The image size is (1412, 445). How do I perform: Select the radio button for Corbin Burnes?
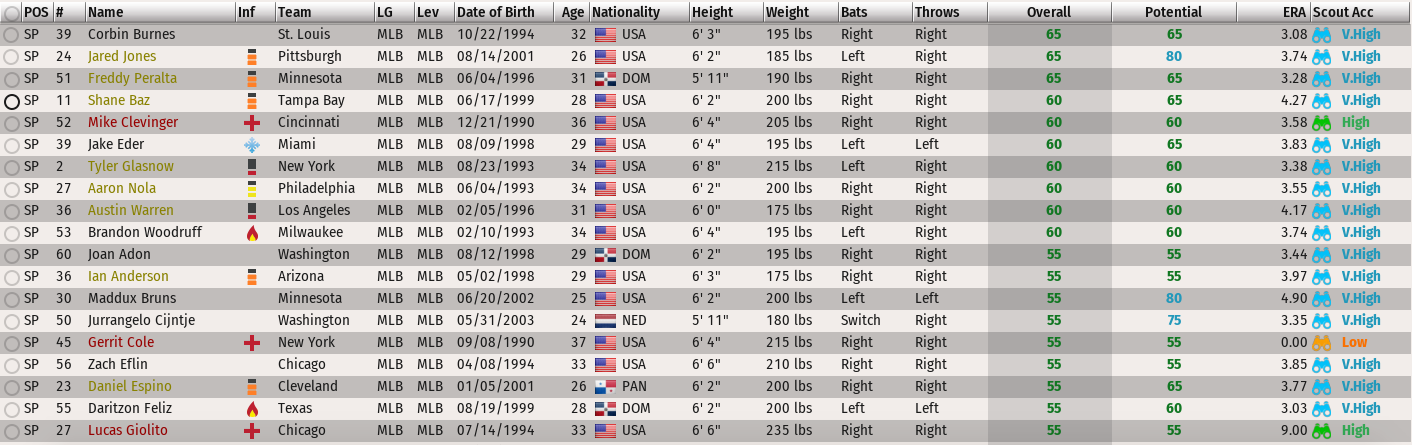pyautogui.click(x=12, y=34)
